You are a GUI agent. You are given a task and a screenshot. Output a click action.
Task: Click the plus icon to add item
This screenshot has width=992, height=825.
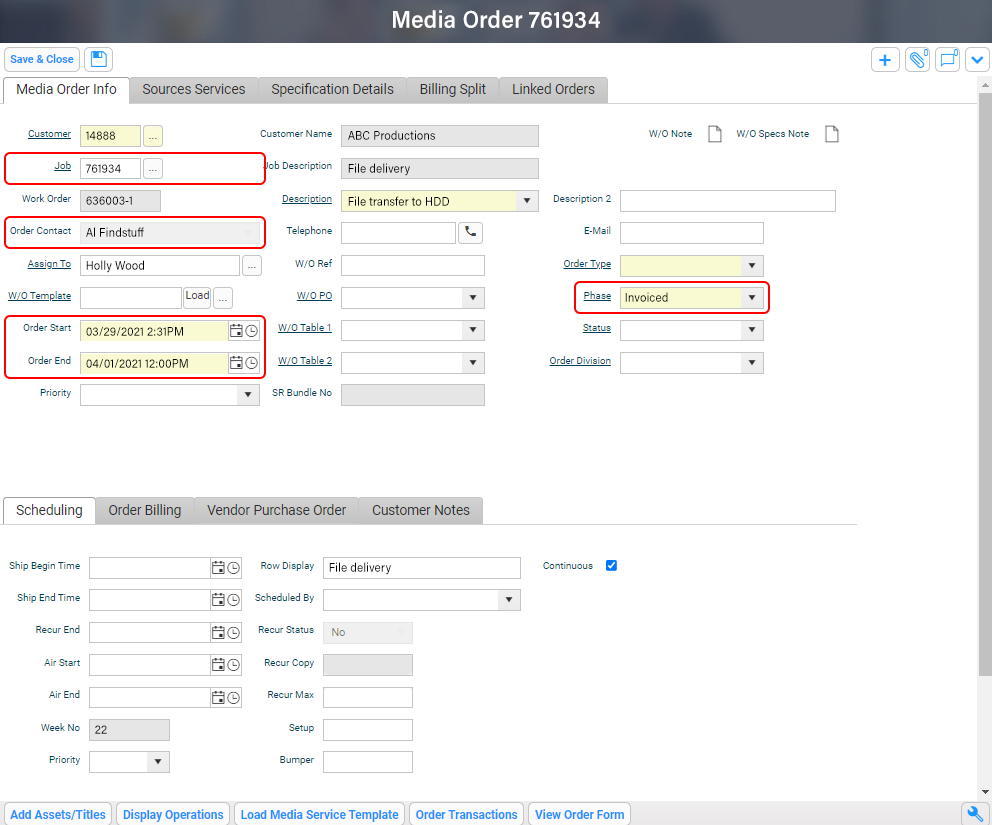[885, 59]
